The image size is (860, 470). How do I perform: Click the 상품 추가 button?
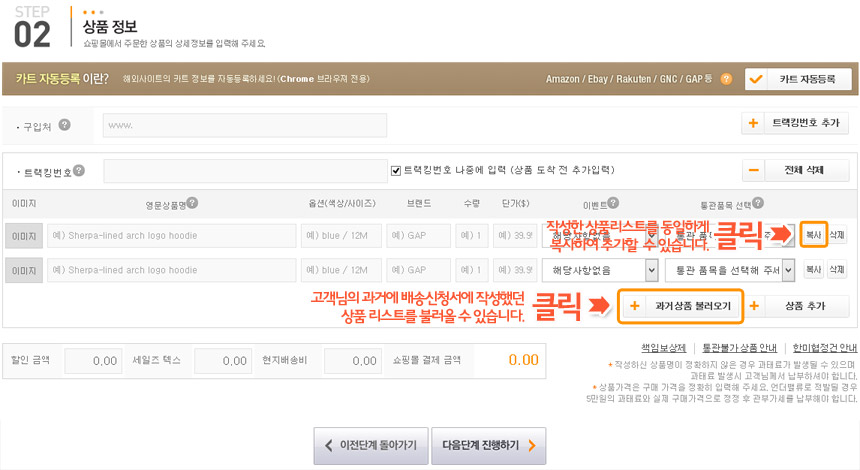click(797, 306)
